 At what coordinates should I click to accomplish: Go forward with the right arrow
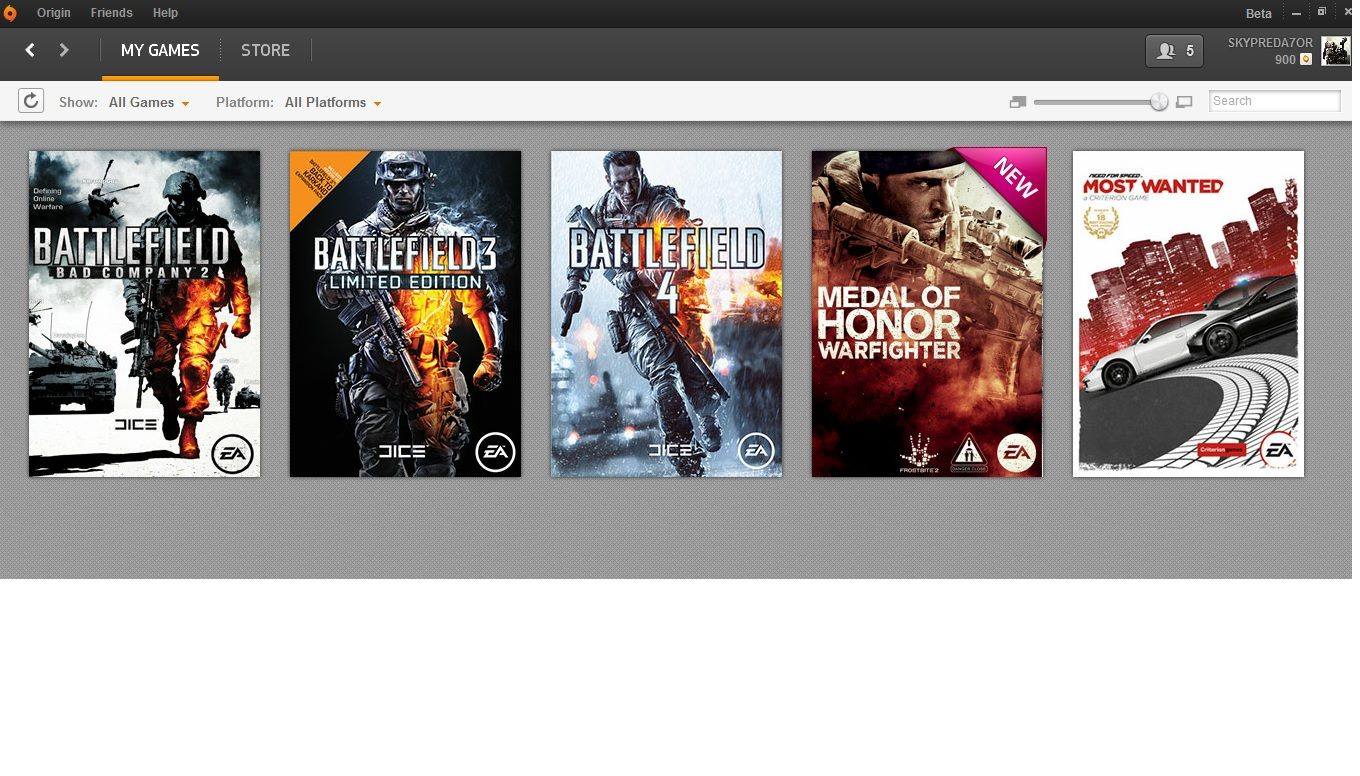pyautogui.click(x=64, y=50)
